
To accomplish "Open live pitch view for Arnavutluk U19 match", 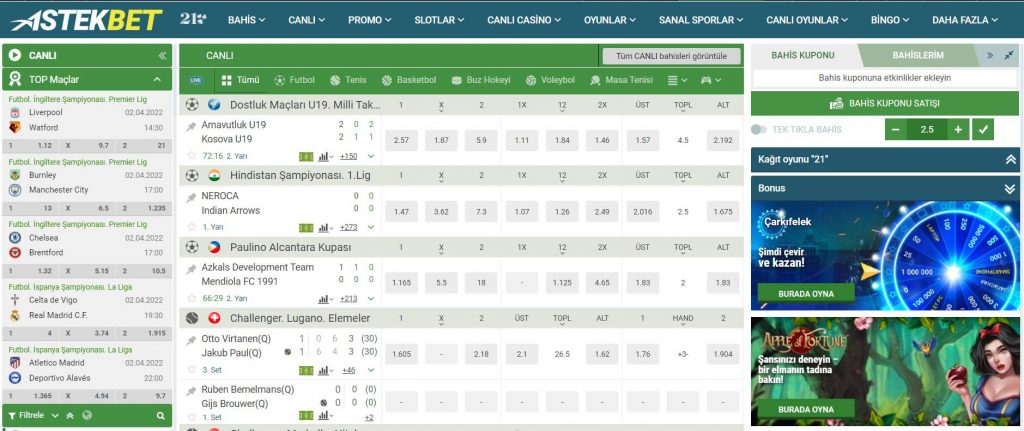I will pos(306,156).
